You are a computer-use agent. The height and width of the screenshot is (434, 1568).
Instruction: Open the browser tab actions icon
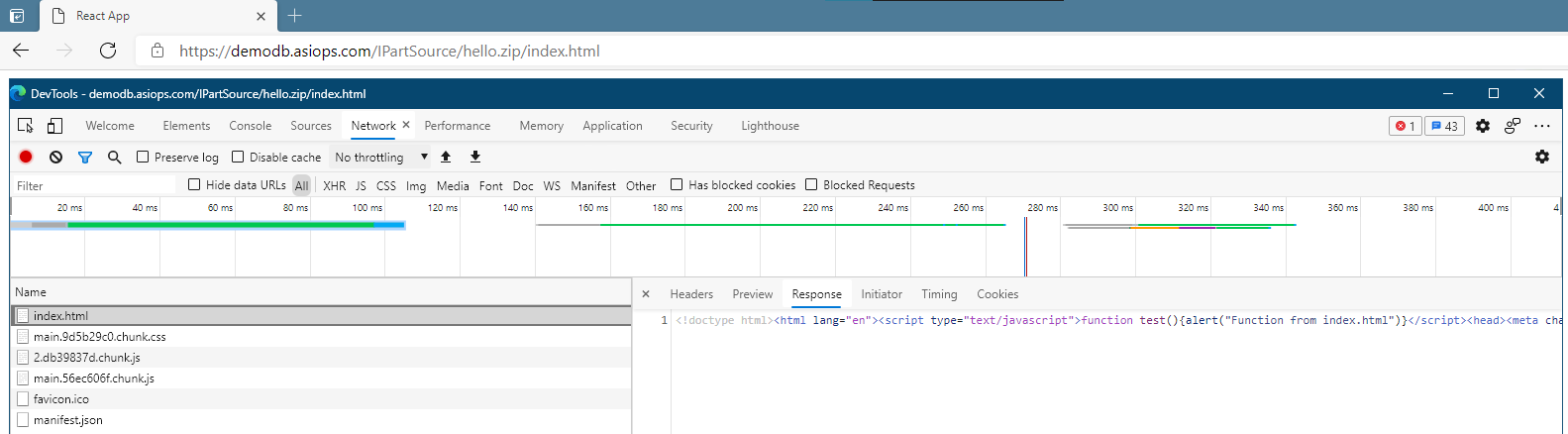click(17, 16)
